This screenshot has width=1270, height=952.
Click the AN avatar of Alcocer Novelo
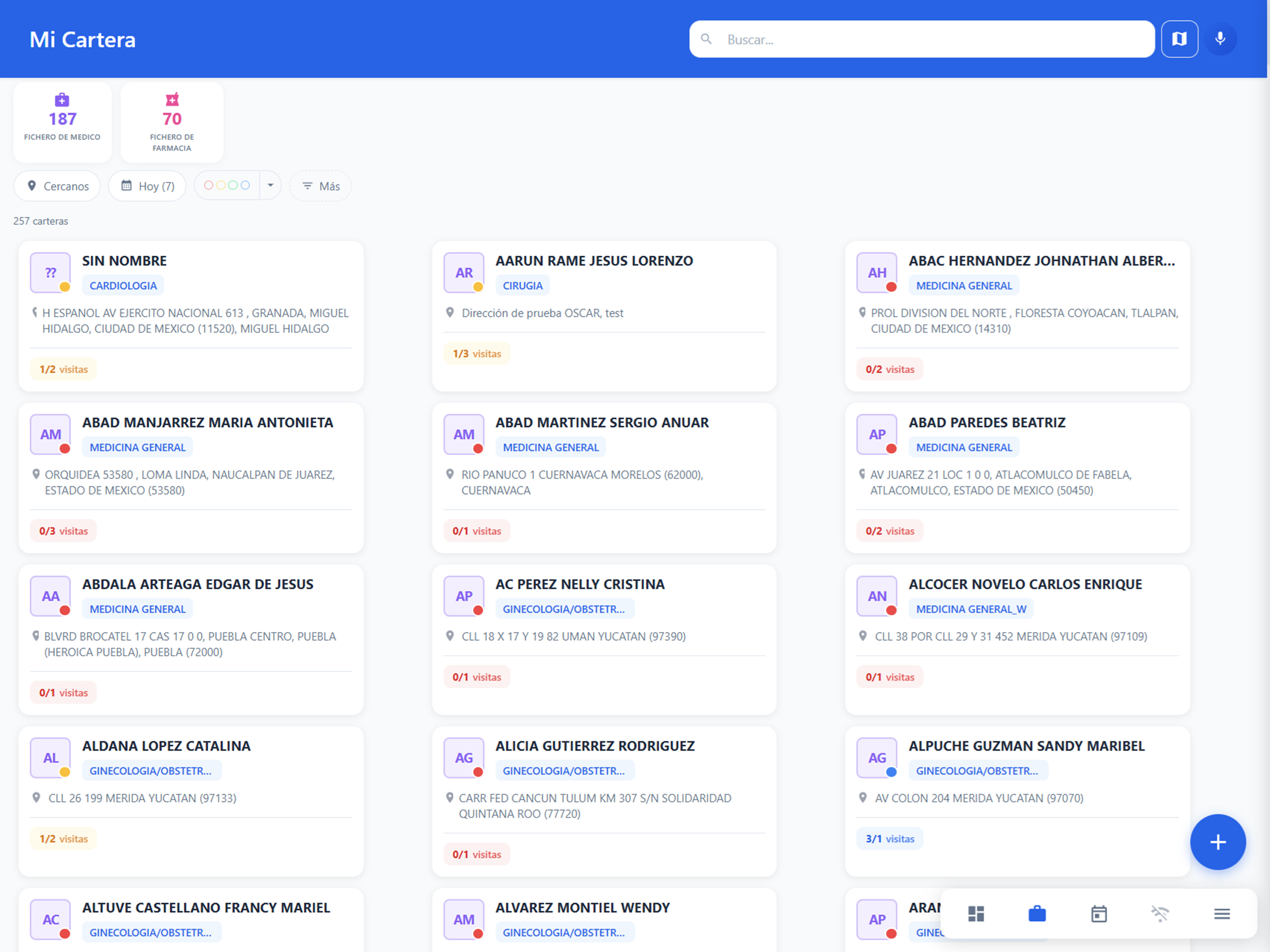click(x=877, y=596)
